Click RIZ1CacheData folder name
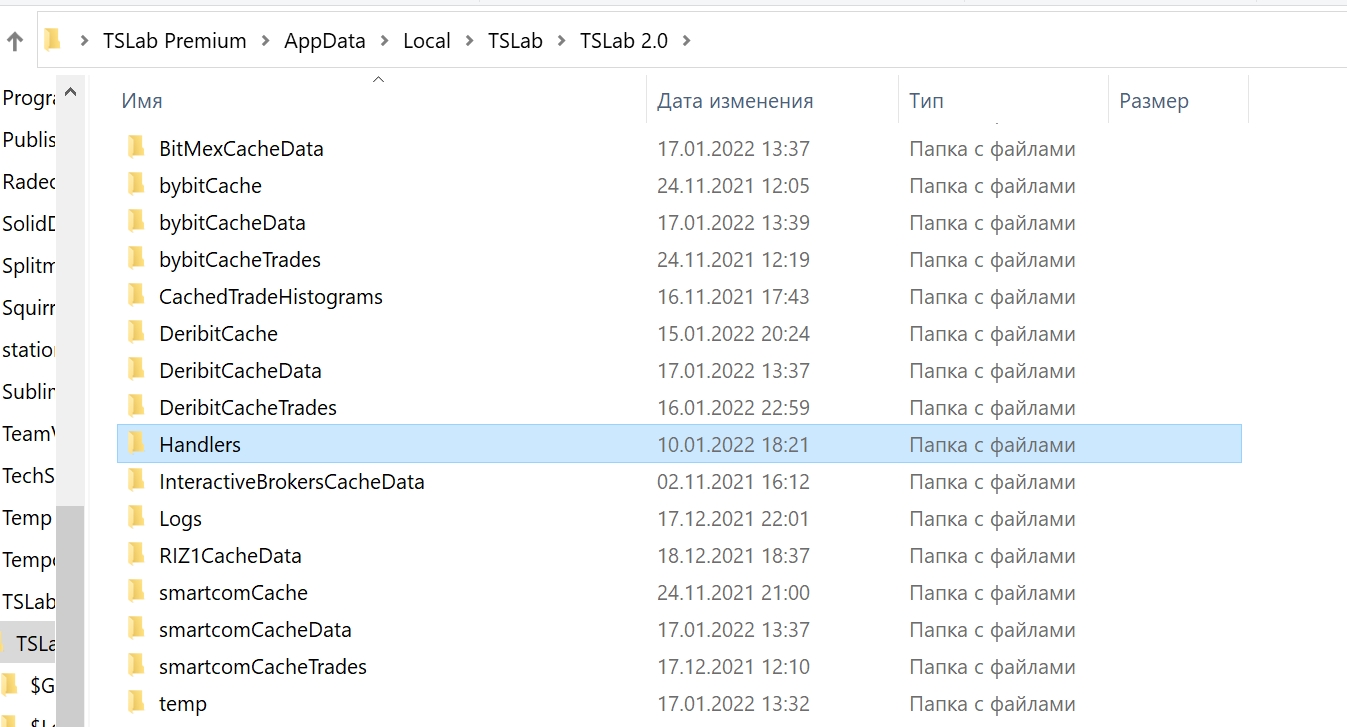 [x=230, y=556]
